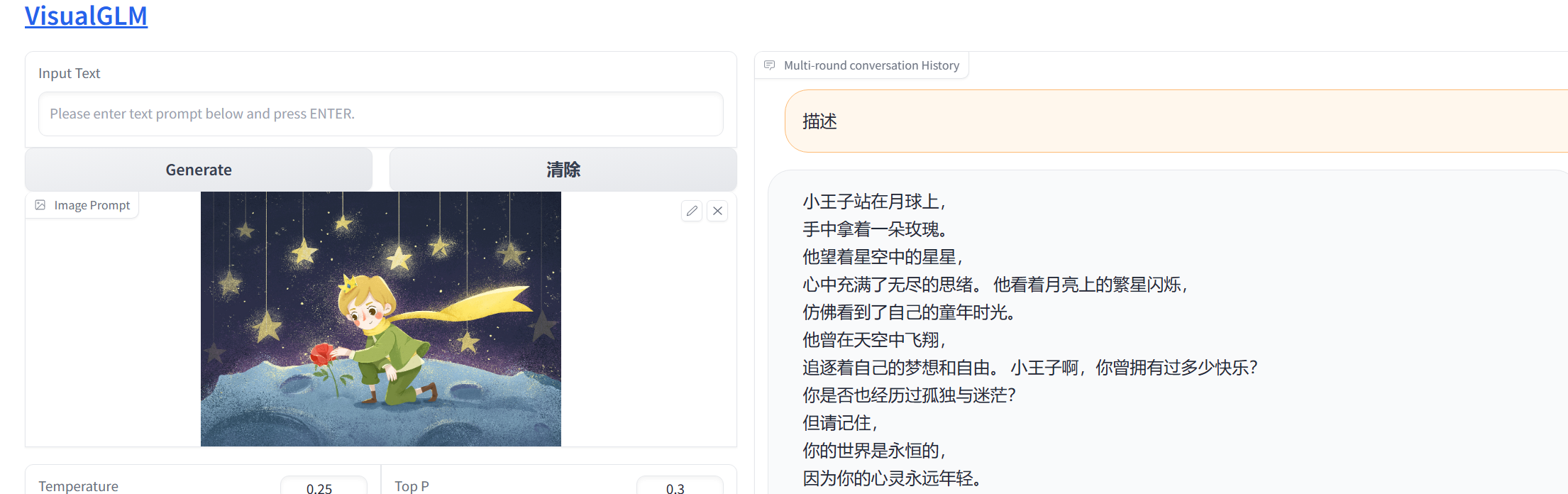Click the line 小王子站在月球上,

[874, 202]
